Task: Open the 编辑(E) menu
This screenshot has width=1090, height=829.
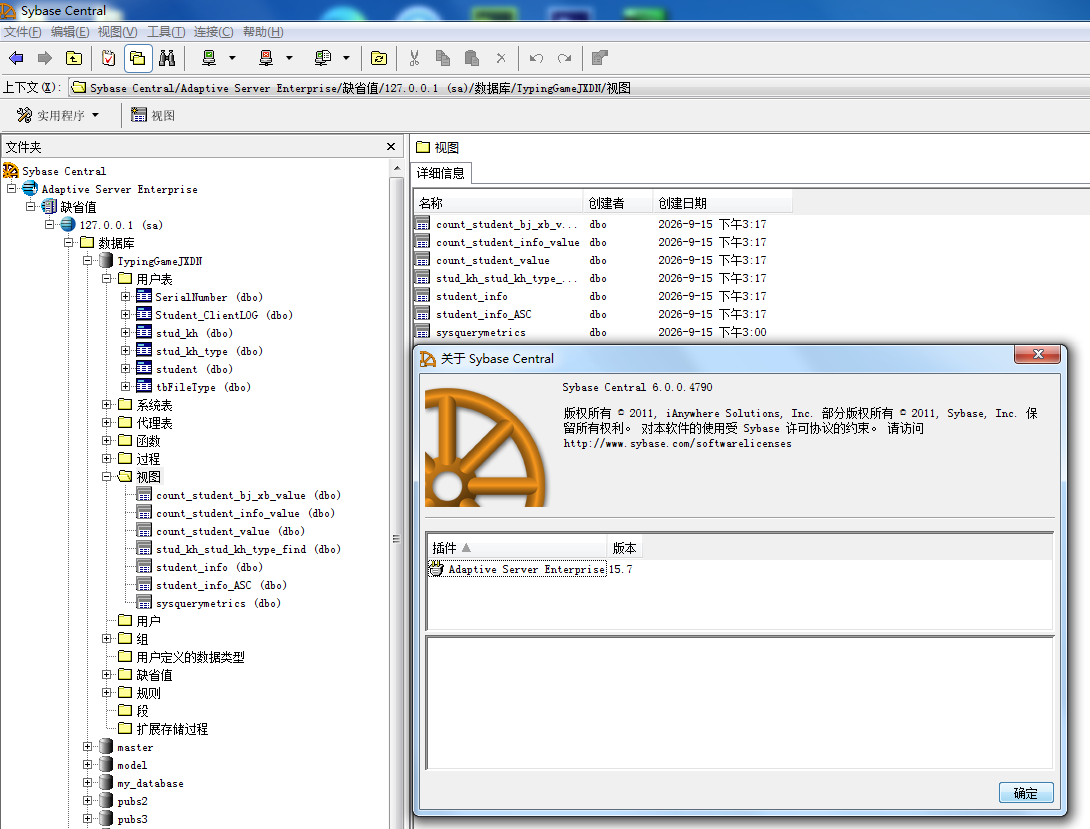Action: 70,32
